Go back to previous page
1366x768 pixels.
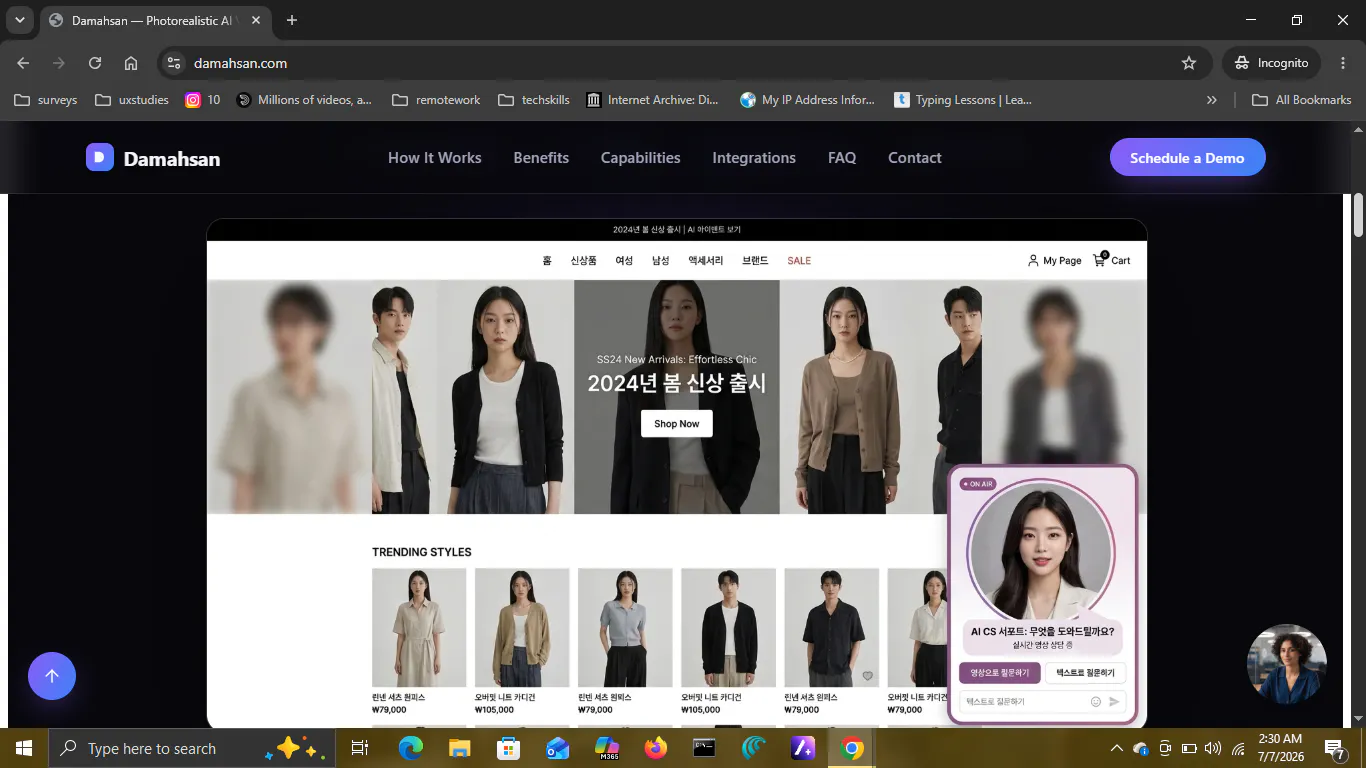click(23, 63)
